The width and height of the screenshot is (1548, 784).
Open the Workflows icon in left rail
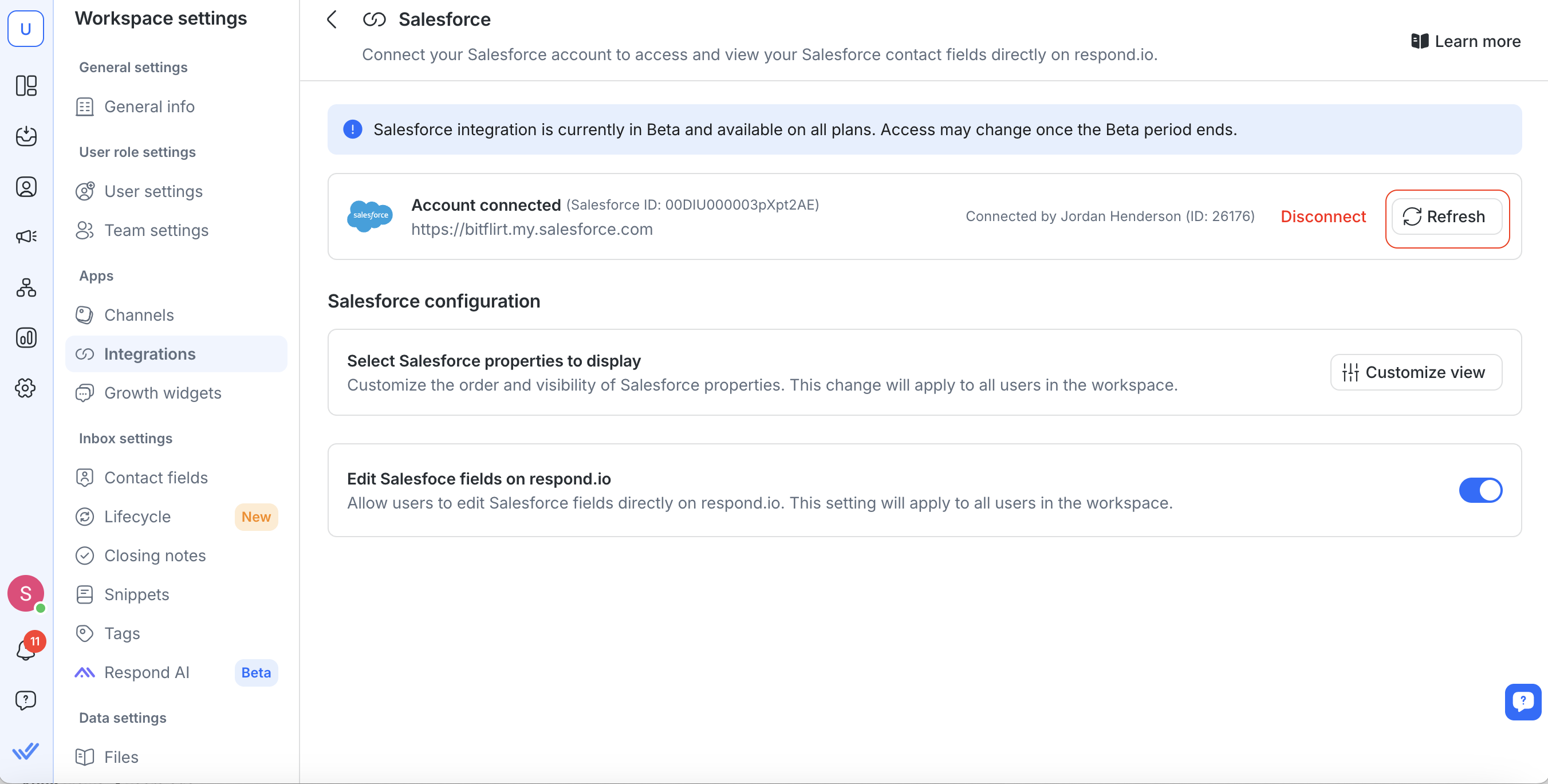point(26,287)
